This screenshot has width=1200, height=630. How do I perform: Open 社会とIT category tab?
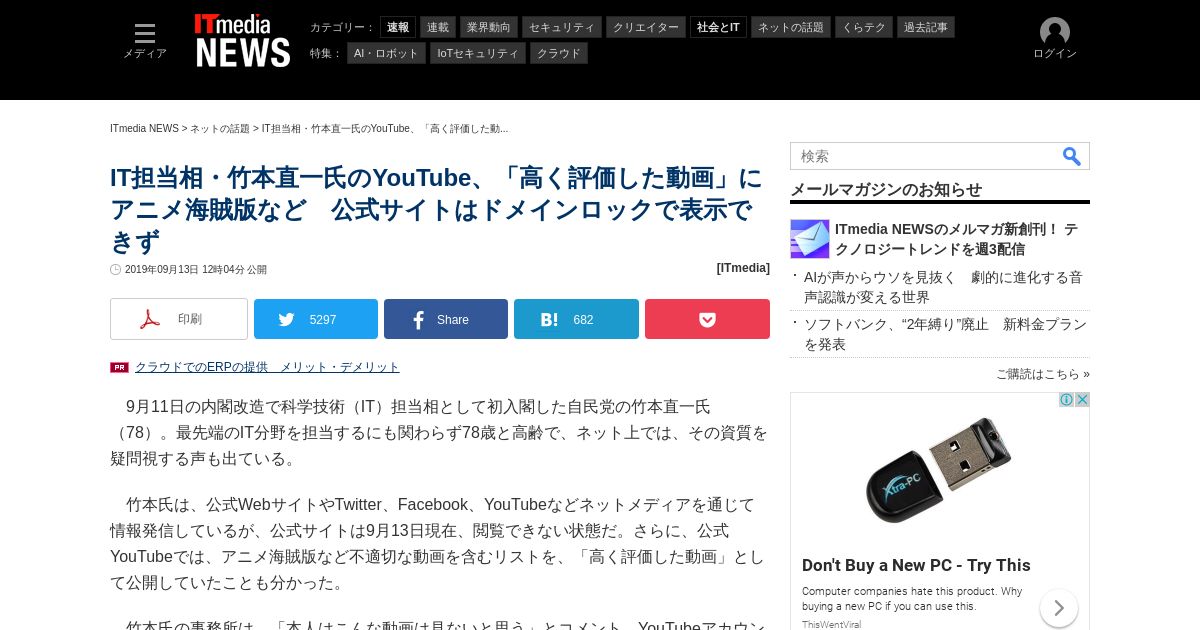(718, 27)
